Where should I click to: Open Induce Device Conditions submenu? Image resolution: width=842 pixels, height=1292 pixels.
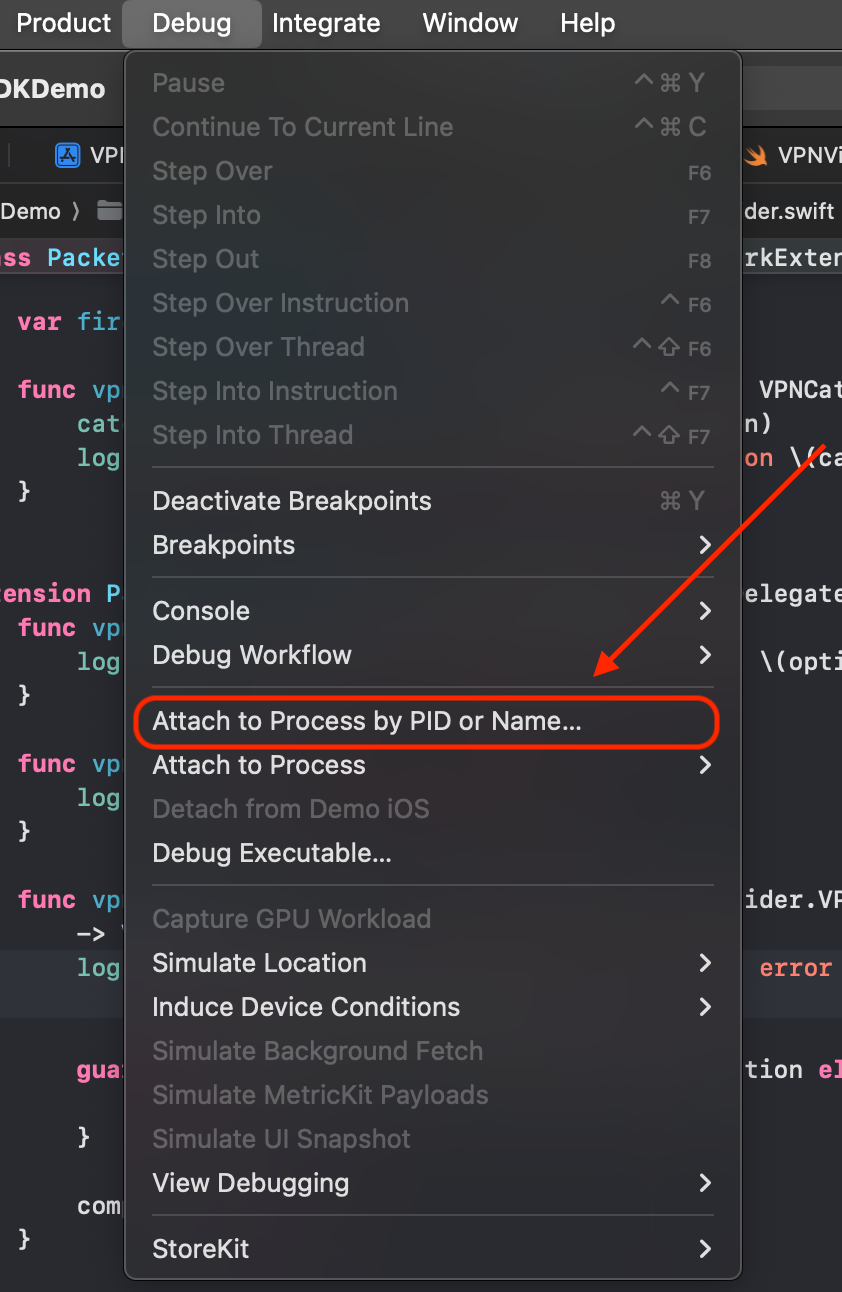[x=432, y=1007]
